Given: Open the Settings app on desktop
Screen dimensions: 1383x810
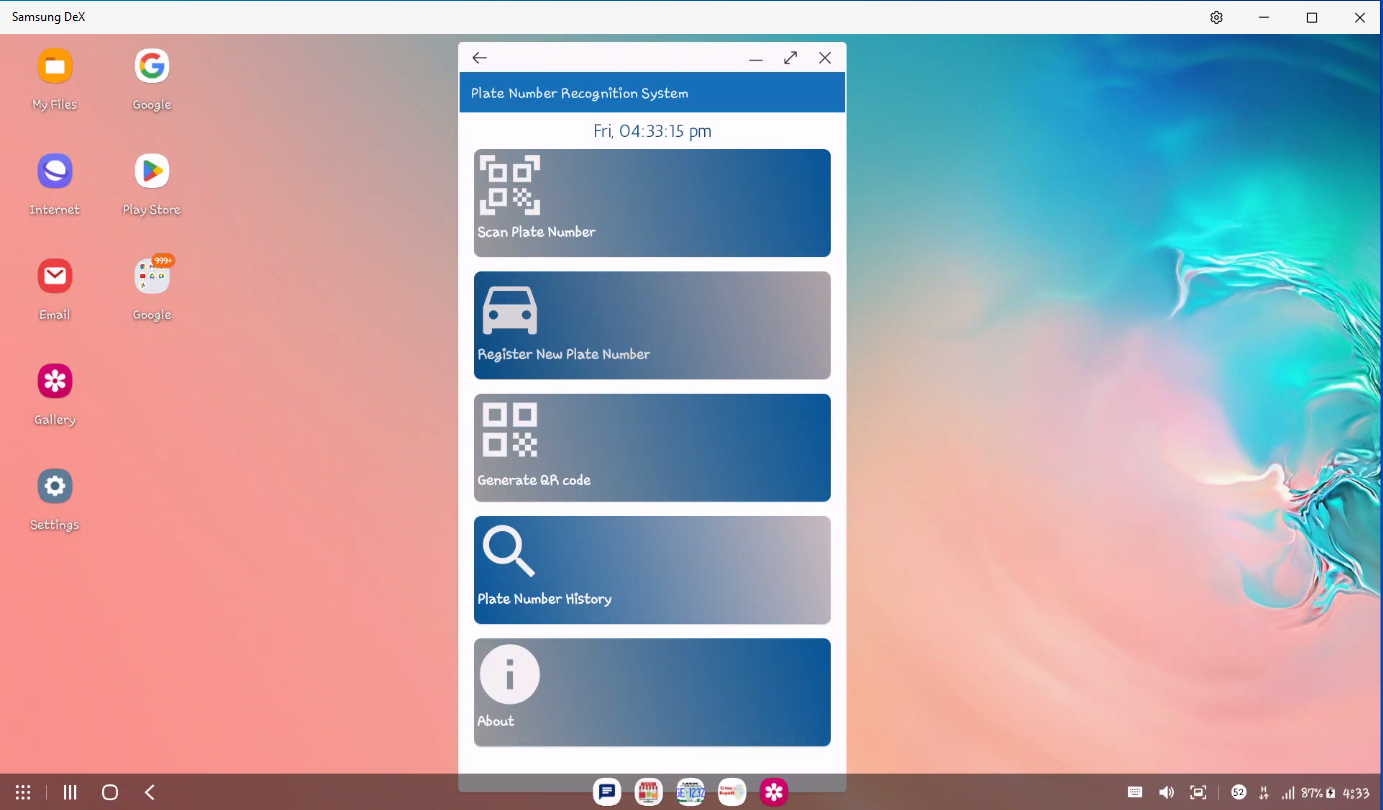Looking at the screenshot, I should click(55, 487).
